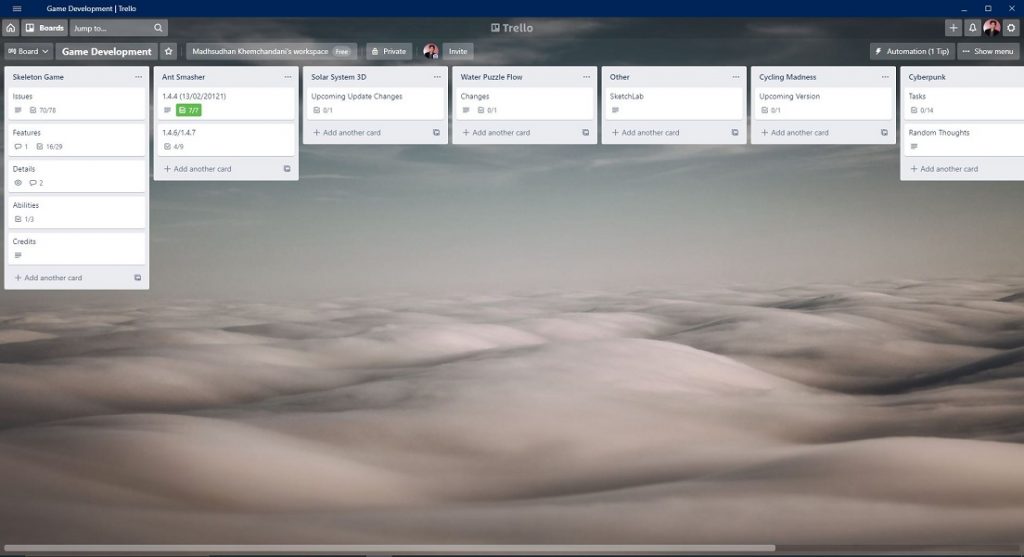
Task: Click the plus Create icon
Action: click(x=953, y=28)
